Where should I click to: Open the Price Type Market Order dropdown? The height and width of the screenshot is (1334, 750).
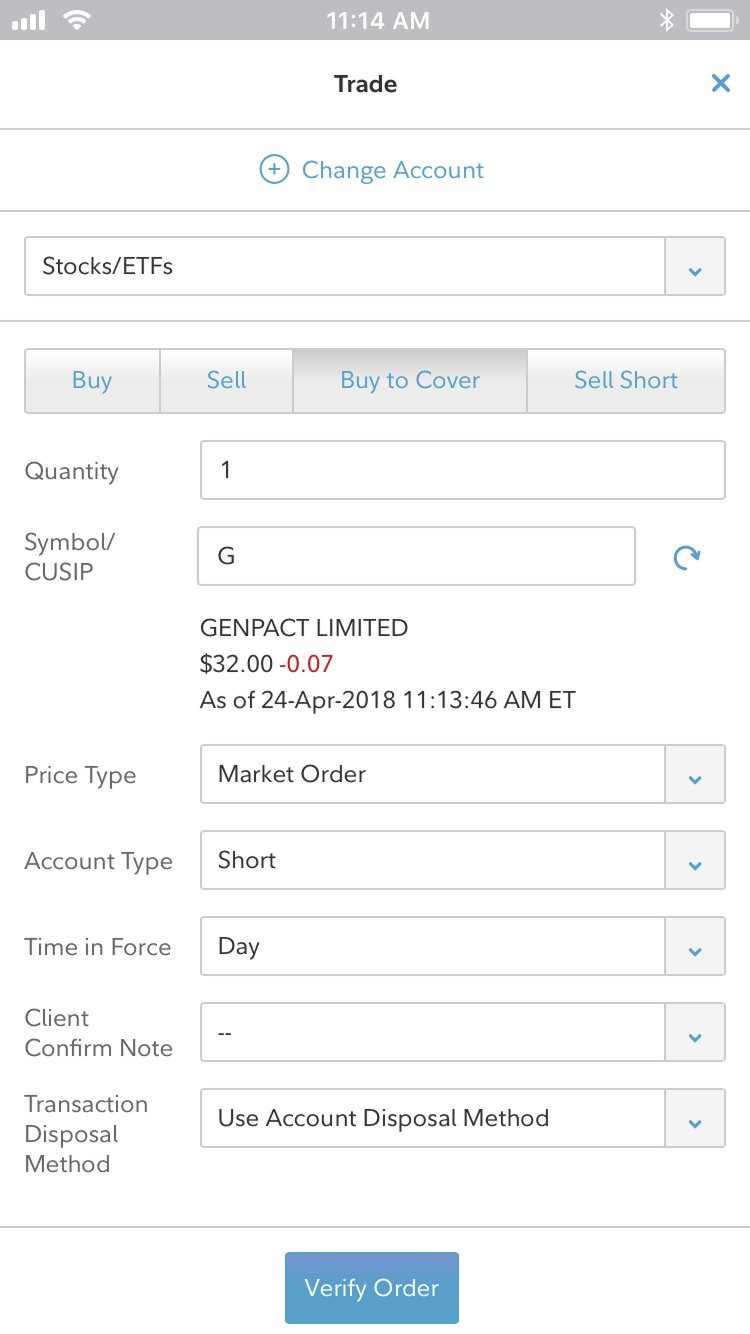coord(695,775)
